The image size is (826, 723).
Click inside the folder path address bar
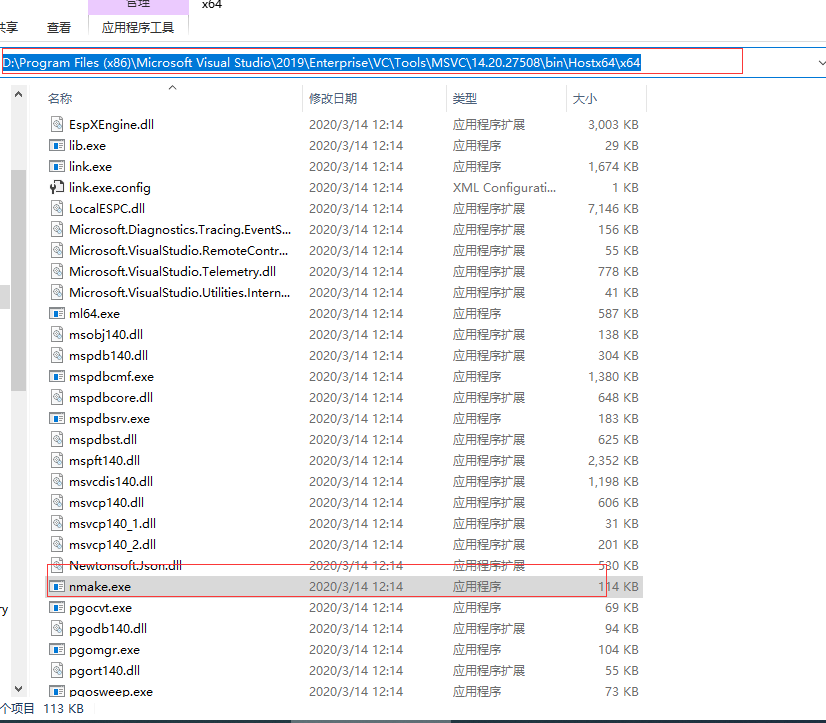(400, 61)
